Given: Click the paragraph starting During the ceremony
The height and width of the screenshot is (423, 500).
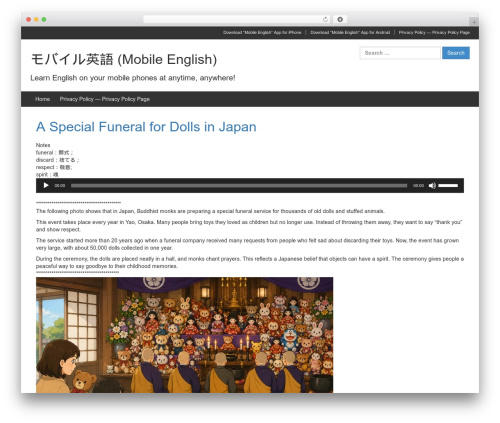Looking at the screenshot, I should pyautogui.click(x=250, y=262).
